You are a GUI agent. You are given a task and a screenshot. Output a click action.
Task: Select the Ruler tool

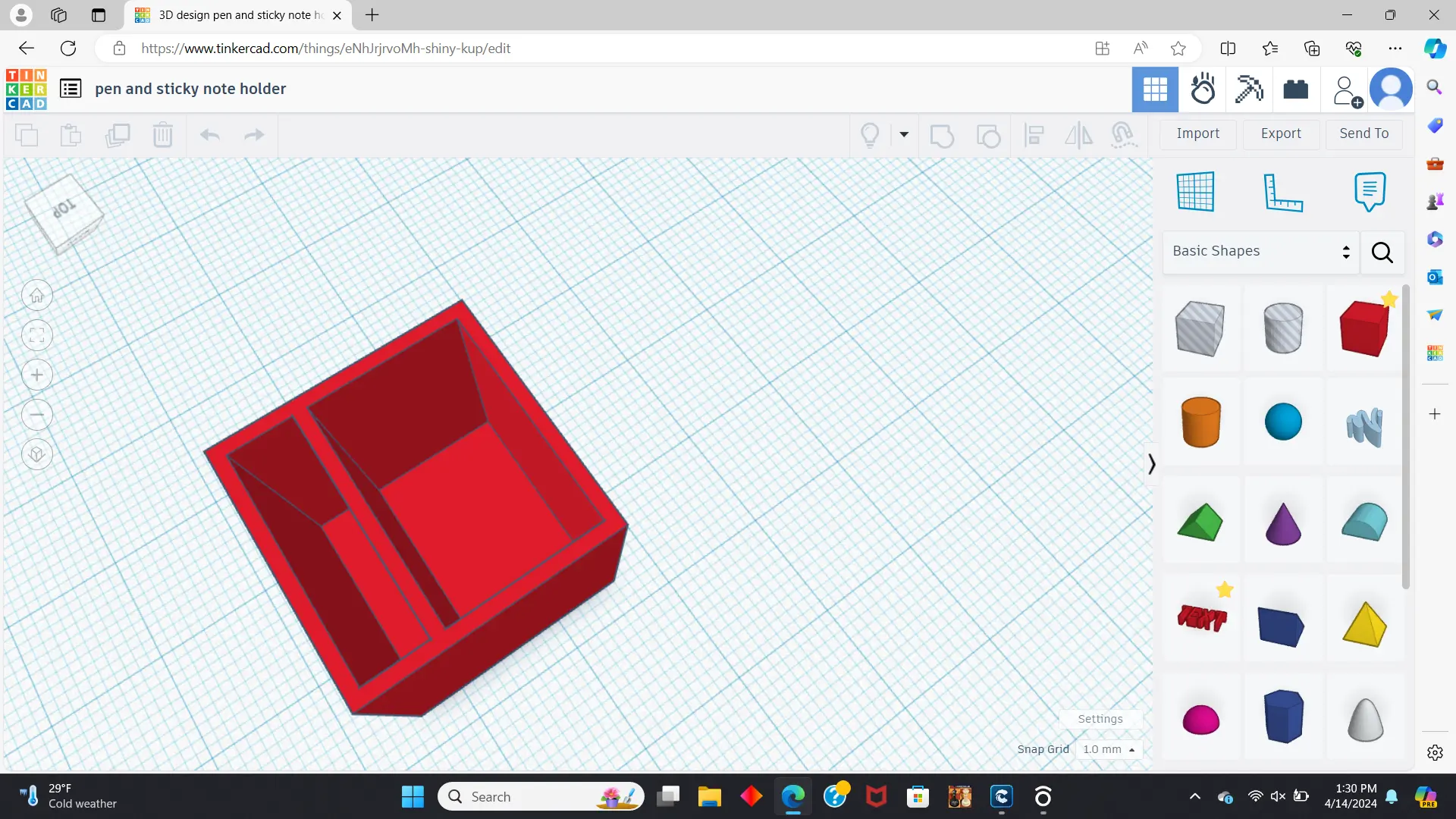1283,192
